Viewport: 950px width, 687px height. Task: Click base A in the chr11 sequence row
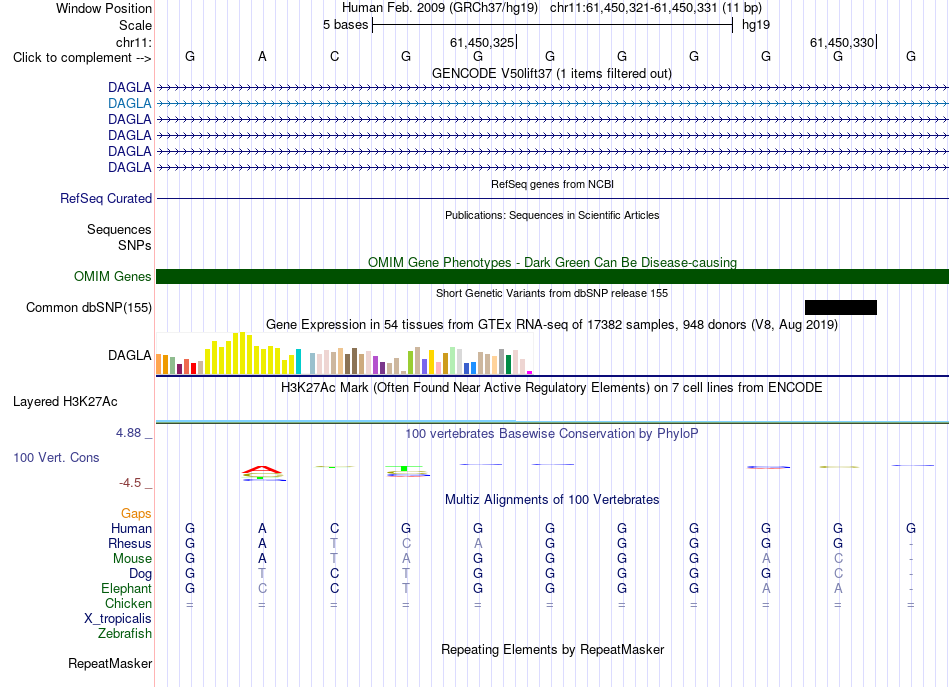pyautogui.click(x=262, y=56)
